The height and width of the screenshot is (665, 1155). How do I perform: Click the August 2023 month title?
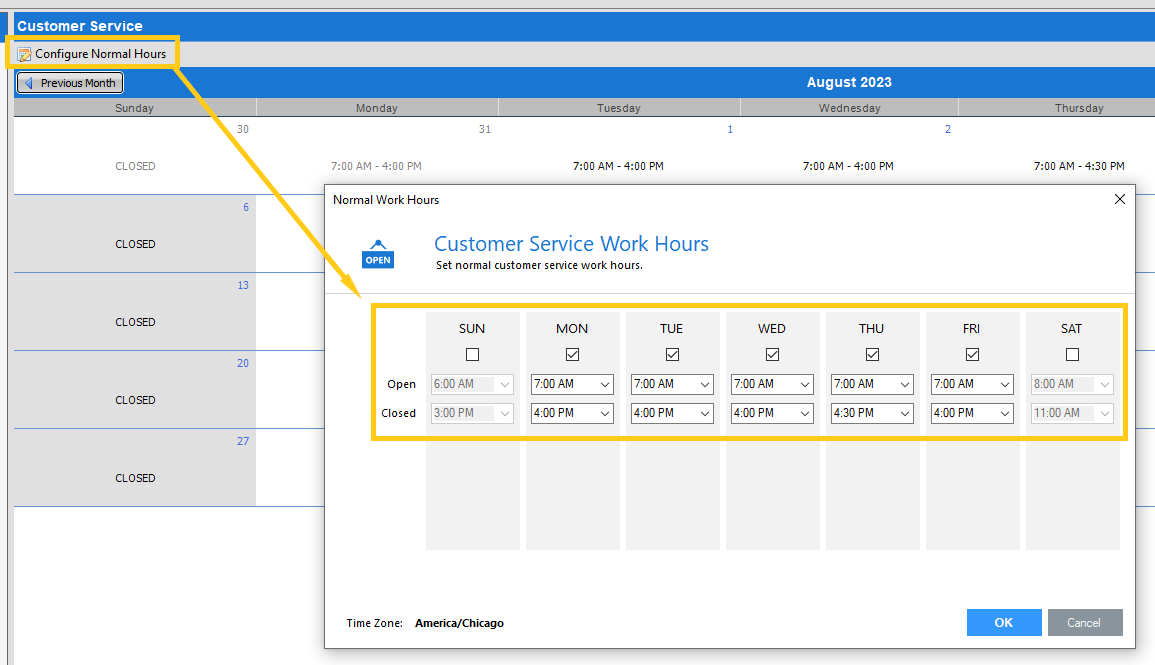point(849,82)
